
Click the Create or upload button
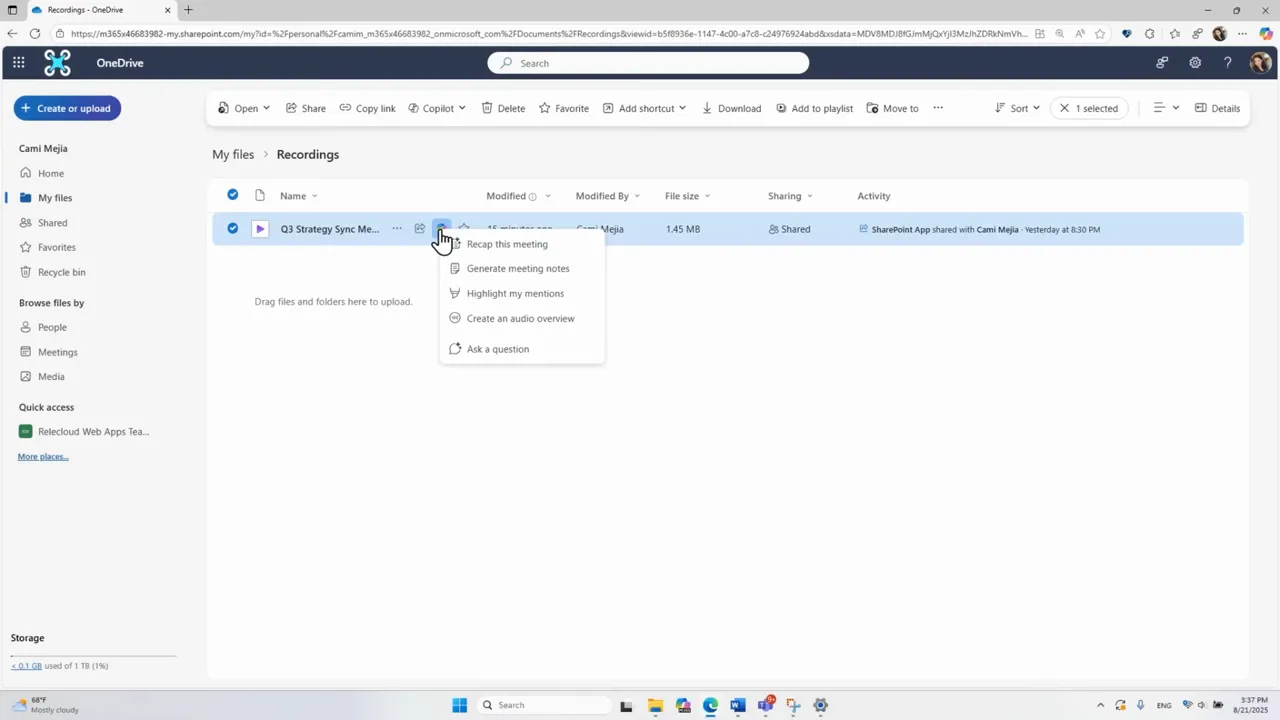67,108
